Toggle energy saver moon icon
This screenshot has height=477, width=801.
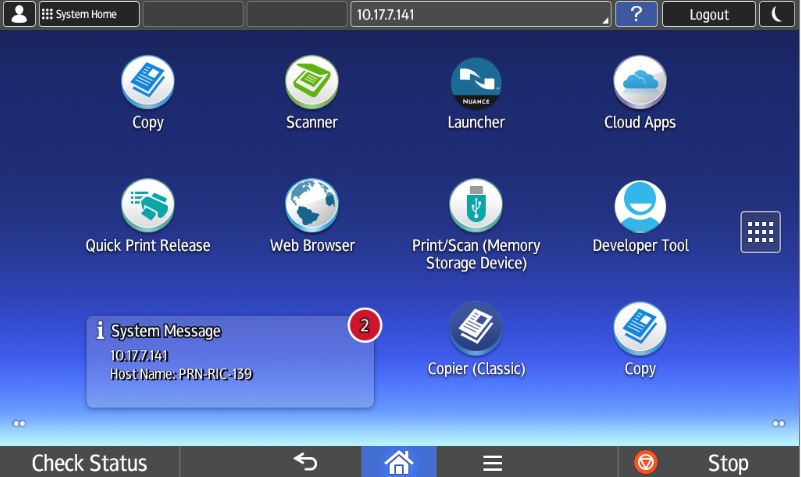tap(778, 15)
